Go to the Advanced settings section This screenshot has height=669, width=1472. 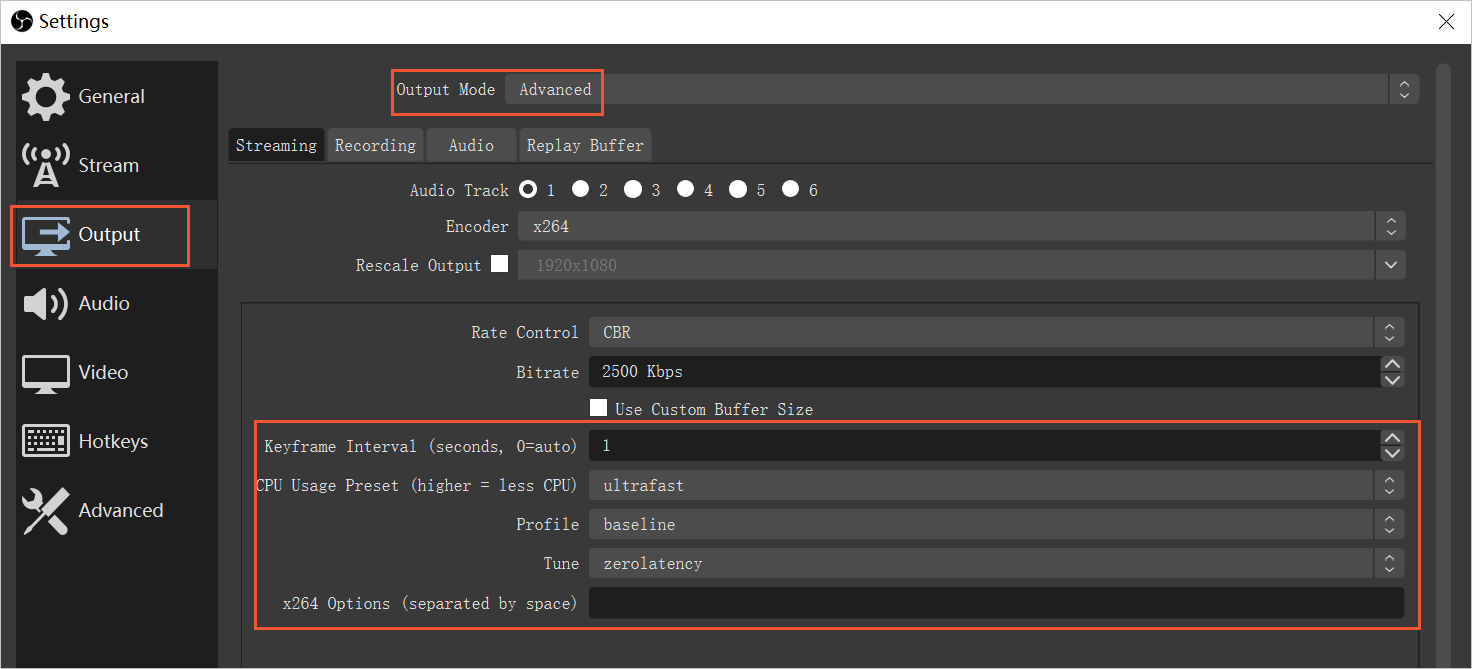click(x=118, y=510)
